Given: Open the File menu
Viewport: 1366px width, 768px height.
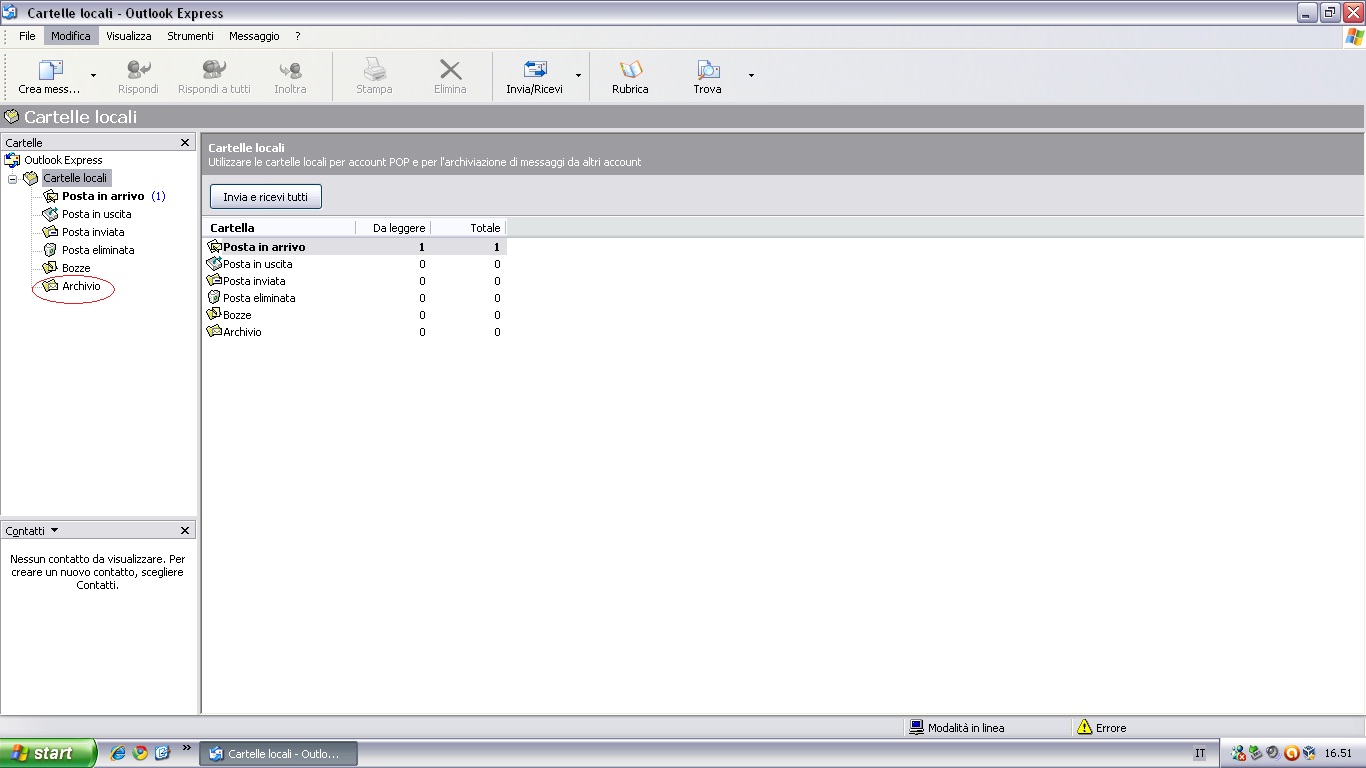Looking at the screenshot, I should click(x=27, y=36).
